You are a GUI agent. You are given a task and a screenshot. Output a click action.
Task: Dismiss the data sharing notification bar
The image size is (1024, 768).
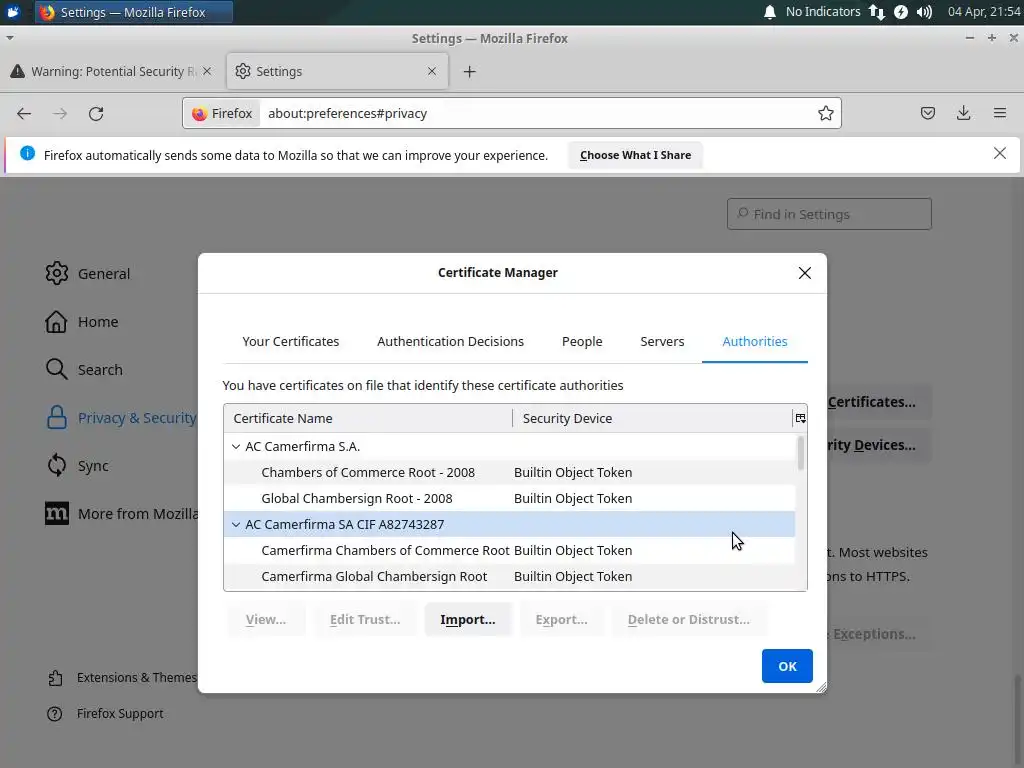click(999, 153)
